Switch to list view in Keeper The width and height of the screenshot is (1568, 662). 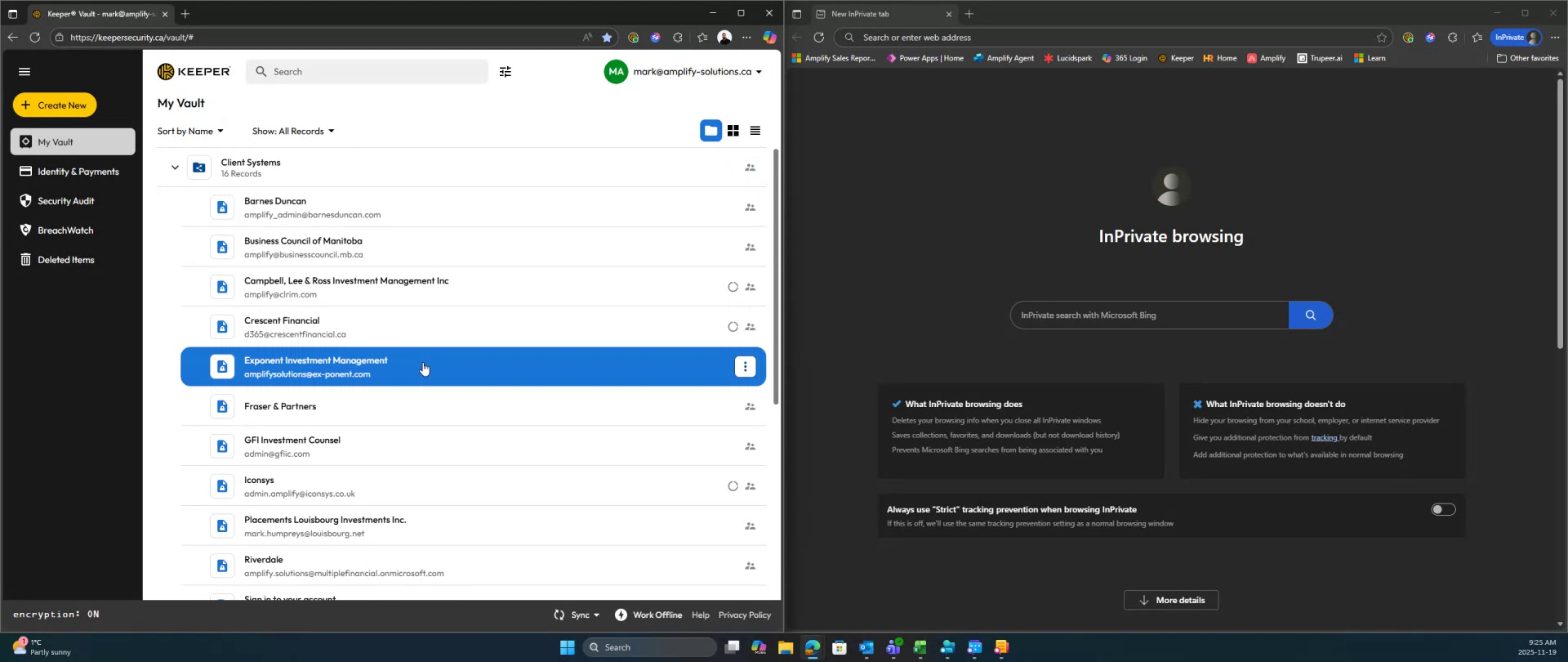[x=755, y=131]
